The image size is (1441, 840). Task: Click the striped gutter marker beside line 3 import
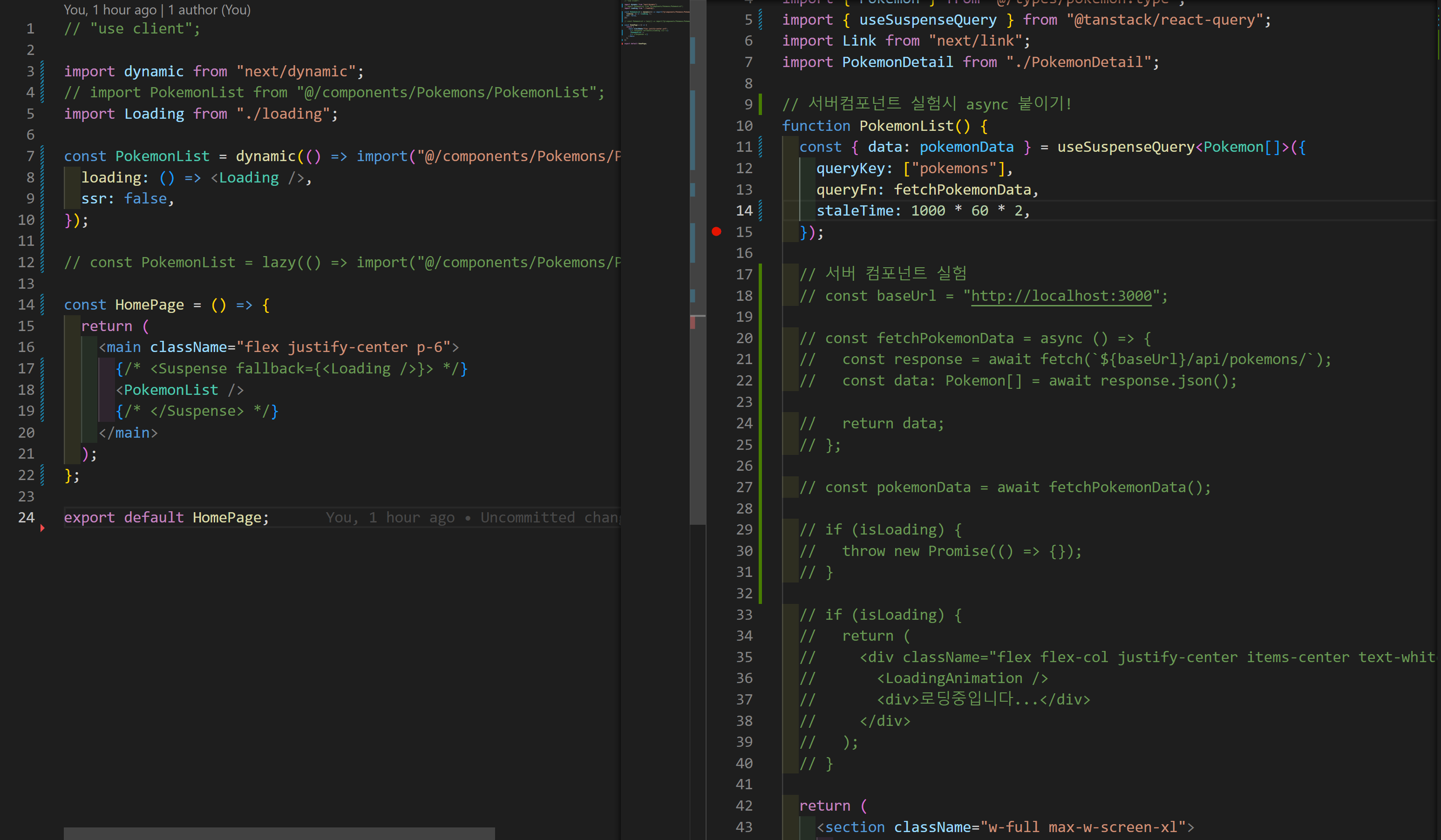point(42,72)
